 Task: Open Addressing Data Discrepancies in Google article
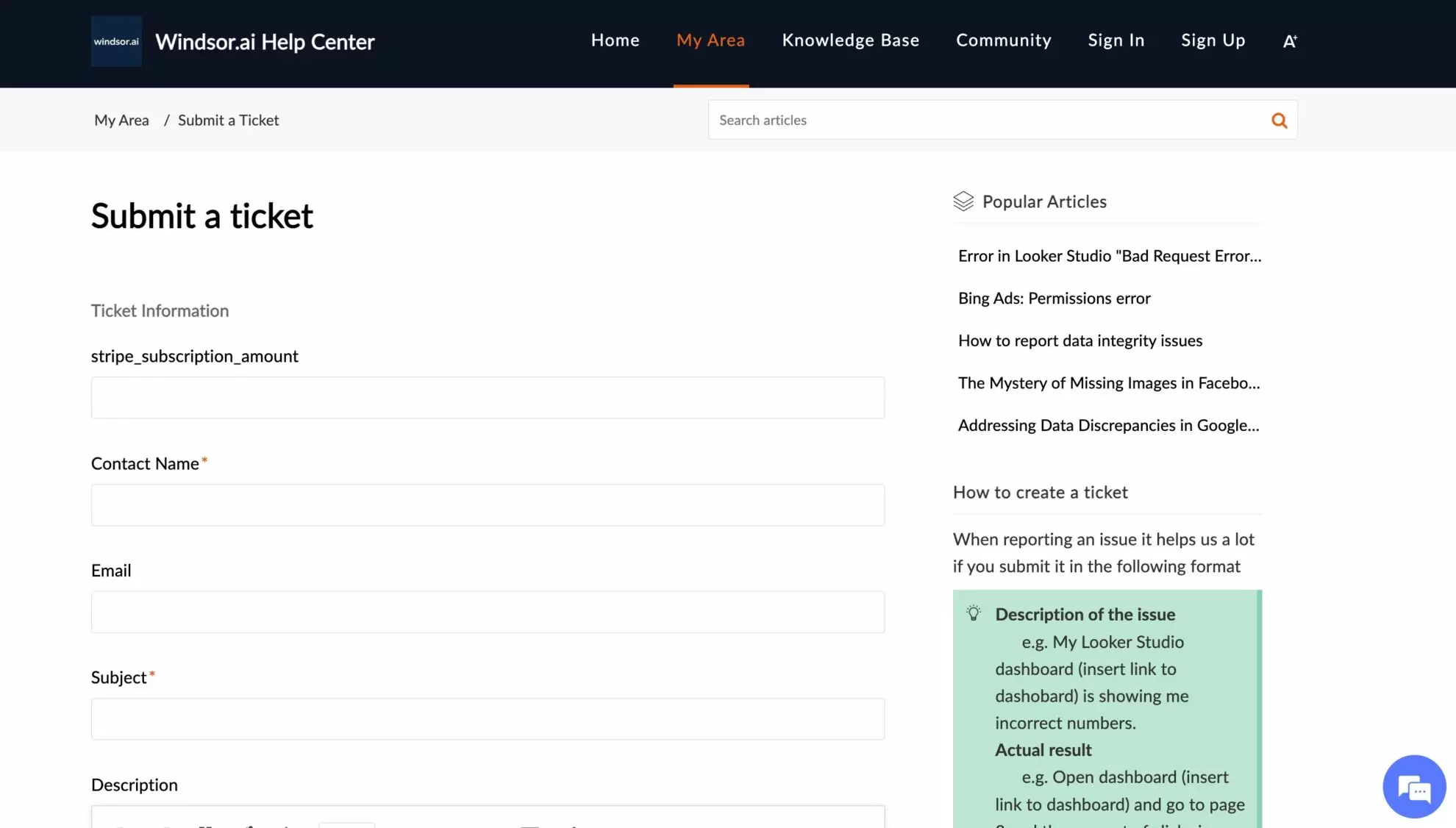(x=1108, y=426)
